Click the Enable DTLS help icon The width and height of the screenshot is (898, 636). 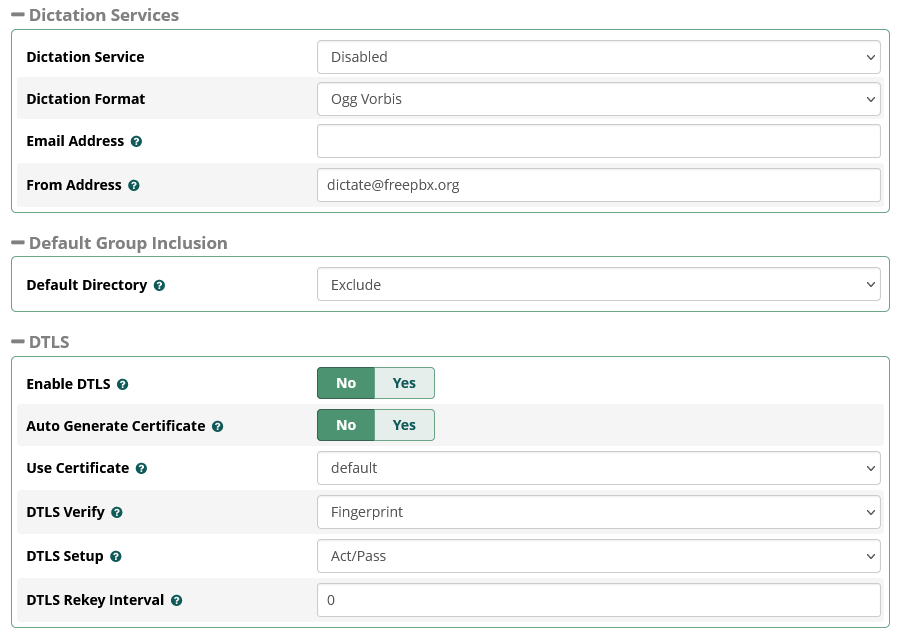click(x=123, y=384)
